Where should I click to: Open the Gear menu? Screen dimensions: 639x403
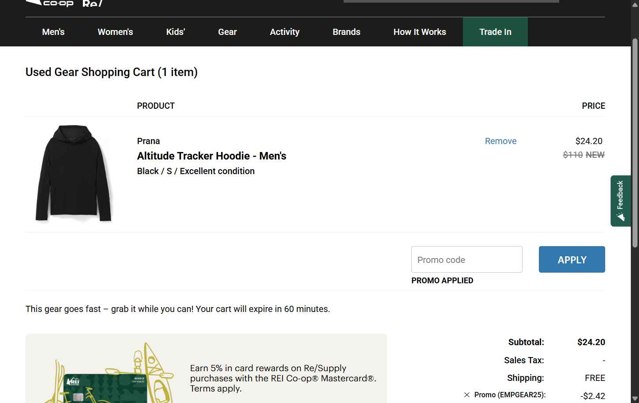click(x=227, y=32)
